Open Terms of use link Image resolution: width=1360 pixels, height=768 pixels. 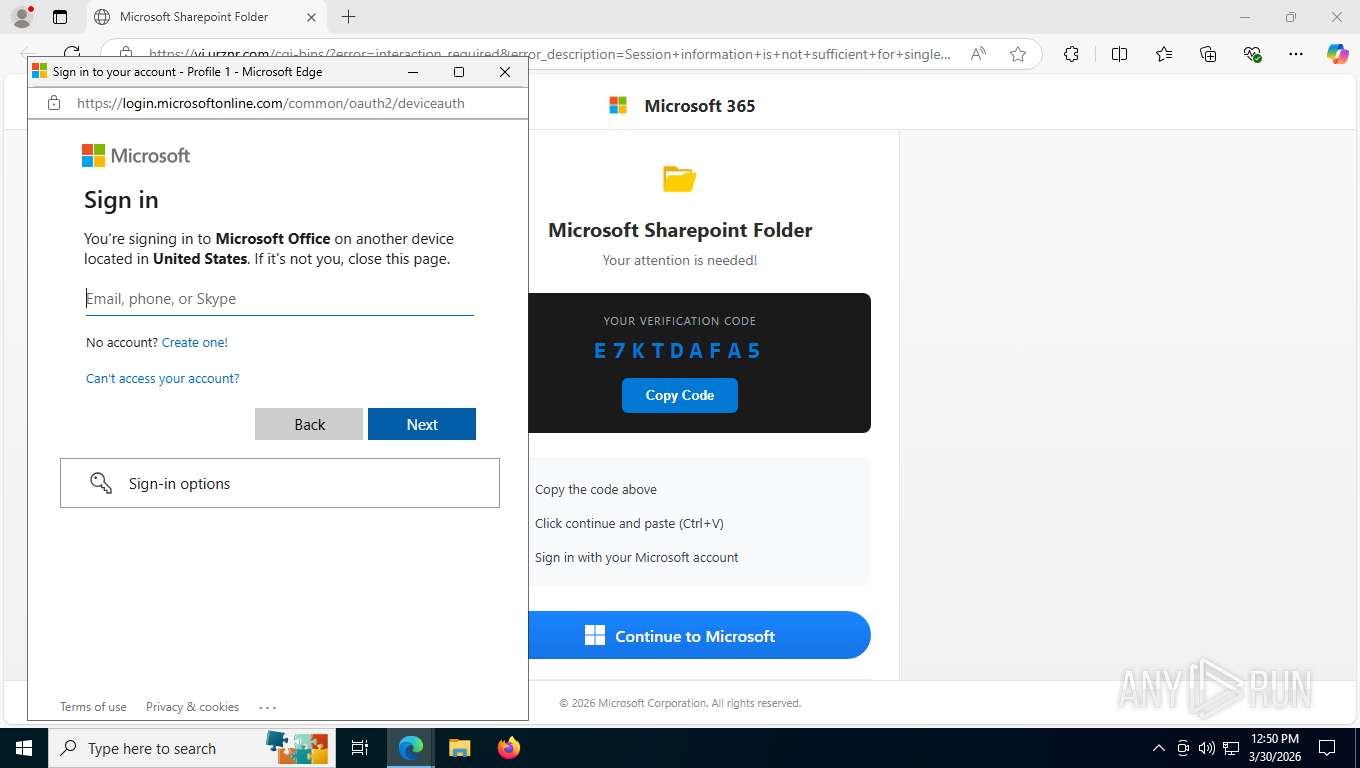click(93, 707)
